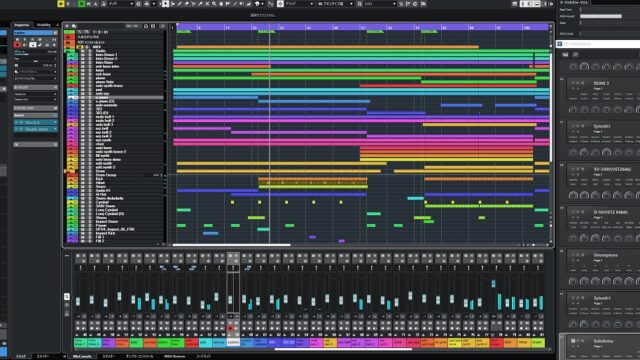
Task: Close the lower zone with X button
Action: click(64, 357)
